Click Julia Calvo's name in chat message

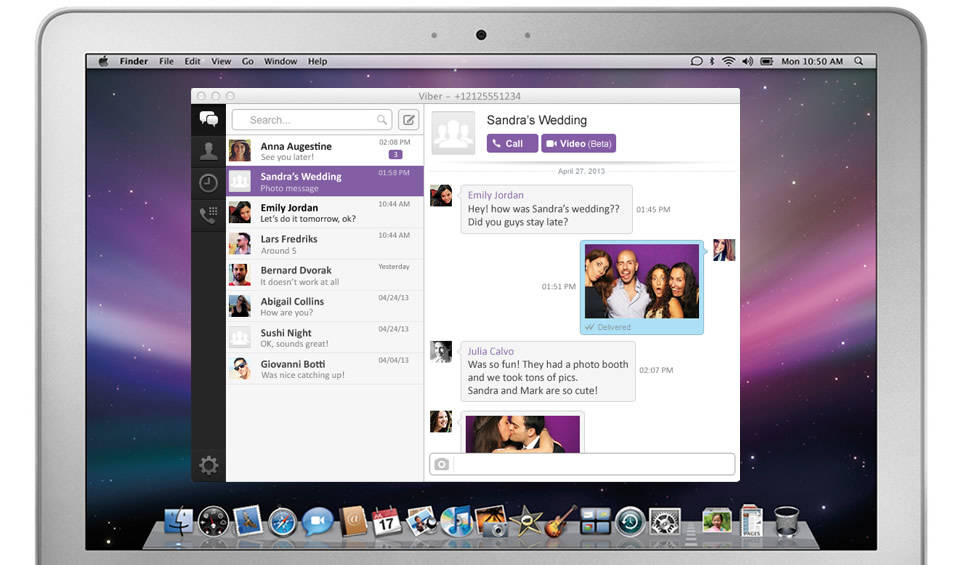pyautogui.click(x=490, y=351)
